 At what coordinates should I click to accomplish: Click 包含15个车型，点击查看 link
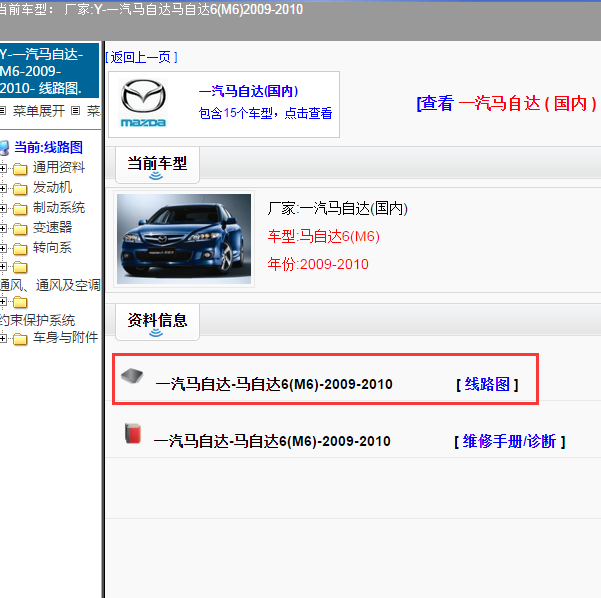[x=265, y=113]
